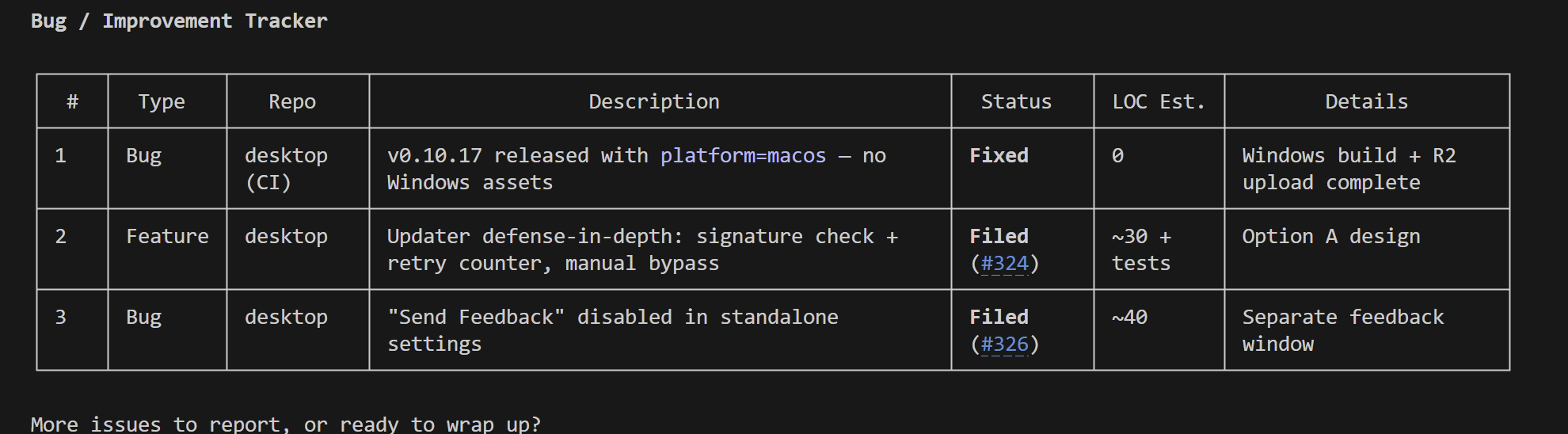Open the #326 issue link
Image resolution: width=1568 pixels, height=434 pixels.
point(1004,345)
